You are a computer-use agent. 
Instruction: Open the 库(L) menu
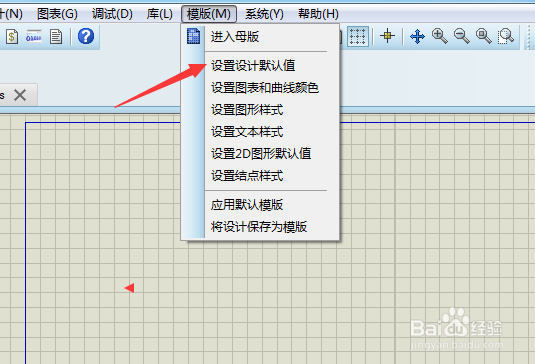pos(160,14)
